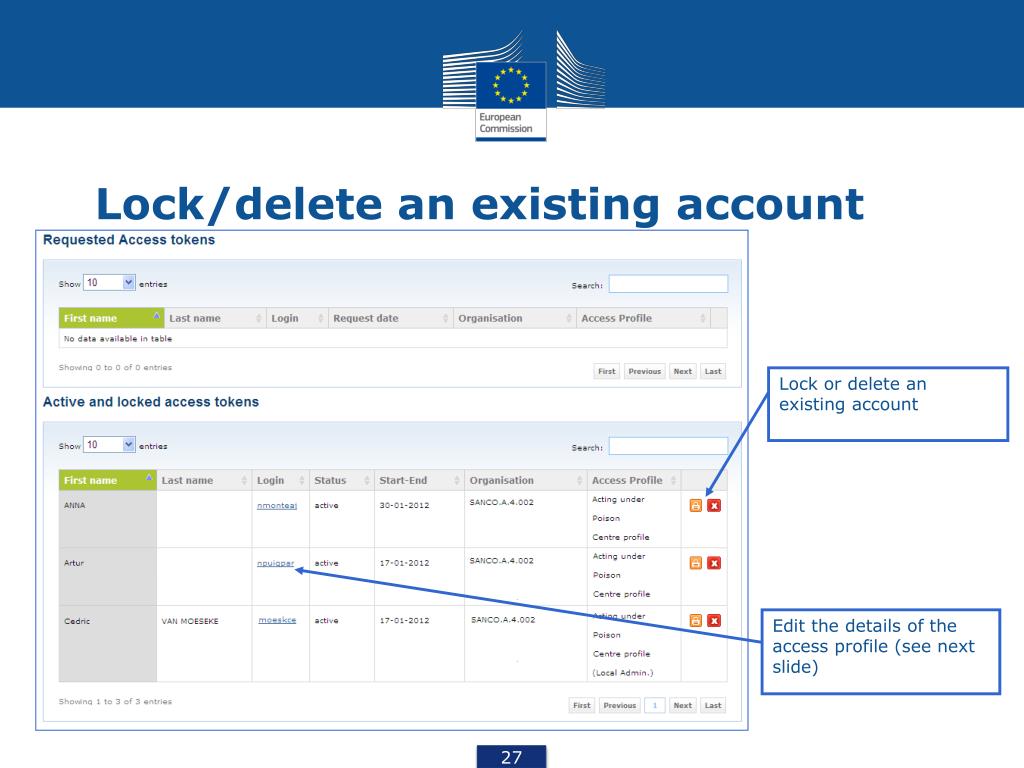The width and height of the screenshot is (1024, 768).
Task: Open login link npuigper
Action: (276, 563)
